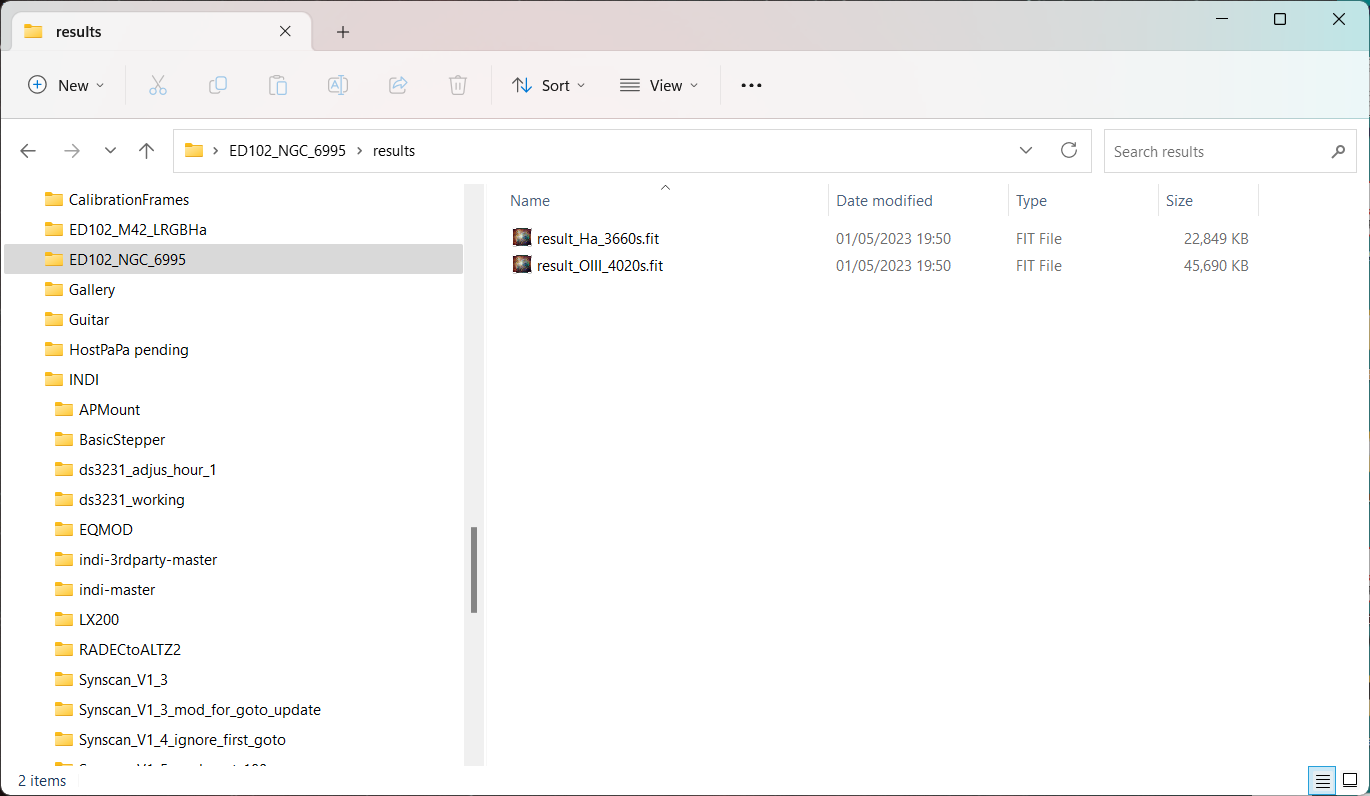The width and height of the screenshot is (1370, 796).
Task: Open the Sort options dropdown
Action: tap(548, 86)
